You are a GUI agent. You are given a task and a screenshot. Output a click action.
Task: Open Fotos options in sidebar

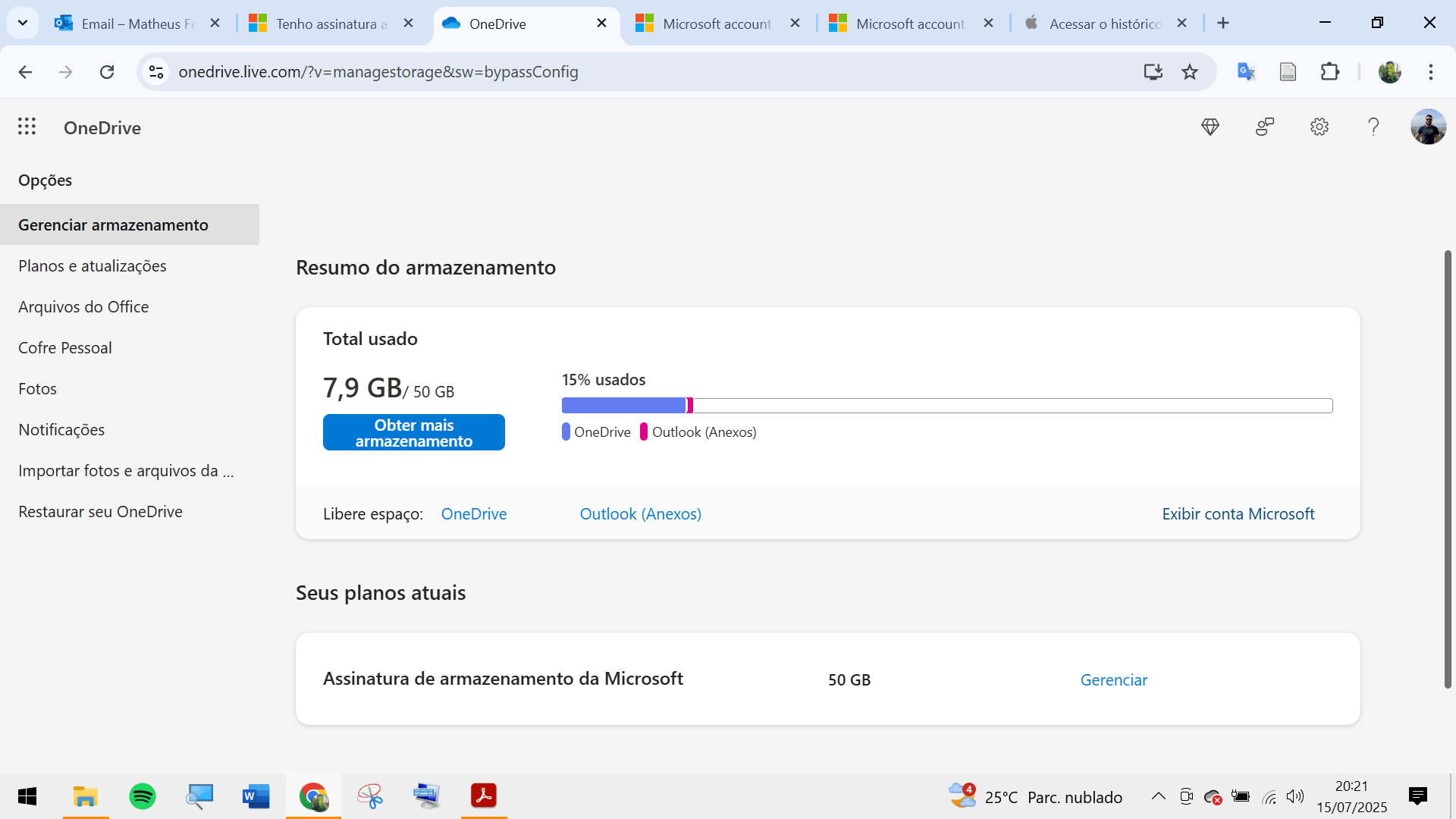(38, 389)
